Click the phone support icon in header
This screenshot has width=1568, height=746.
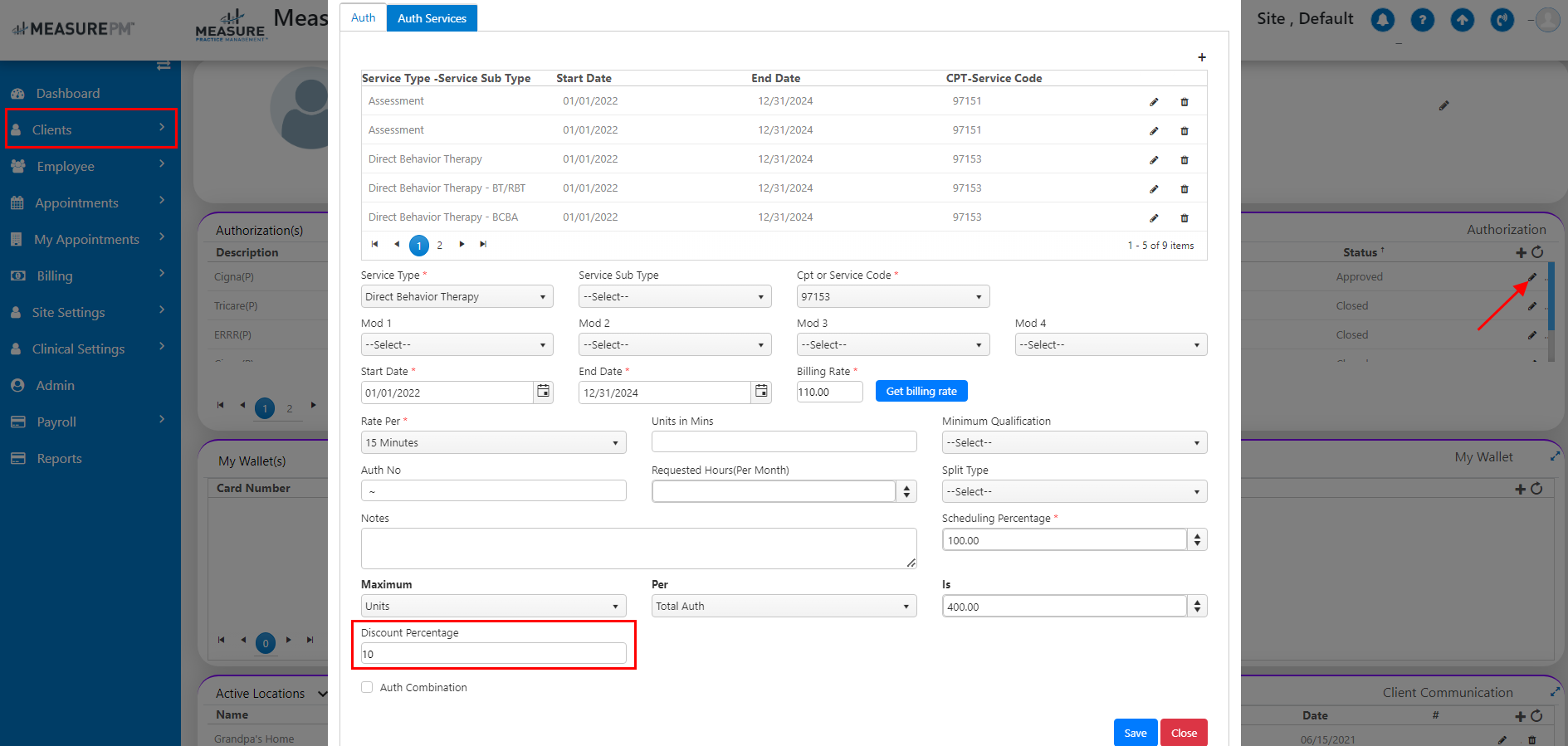(x=1502, y=20)
